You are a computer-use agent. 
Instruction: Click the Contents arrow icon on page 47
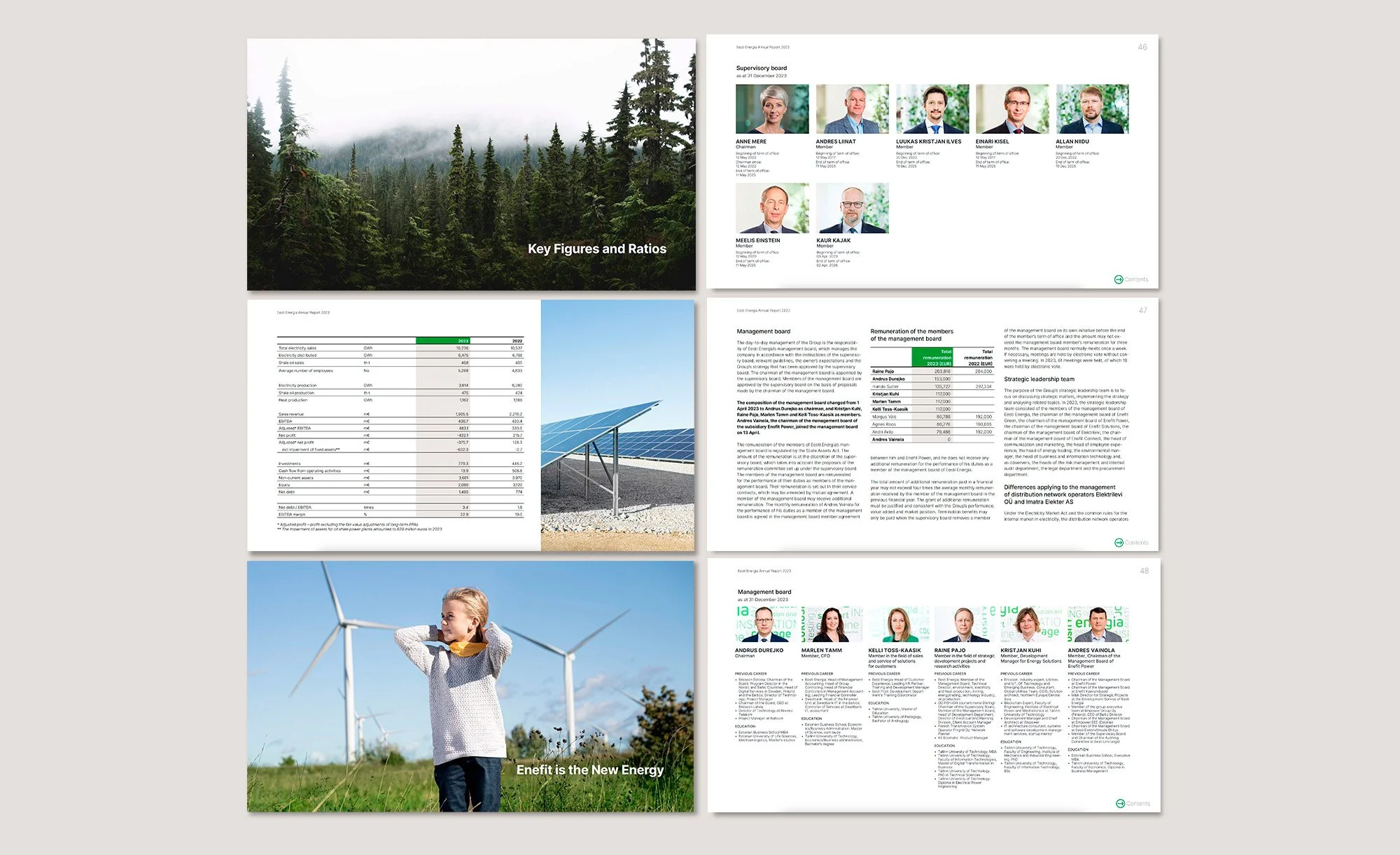point(1119,543)
